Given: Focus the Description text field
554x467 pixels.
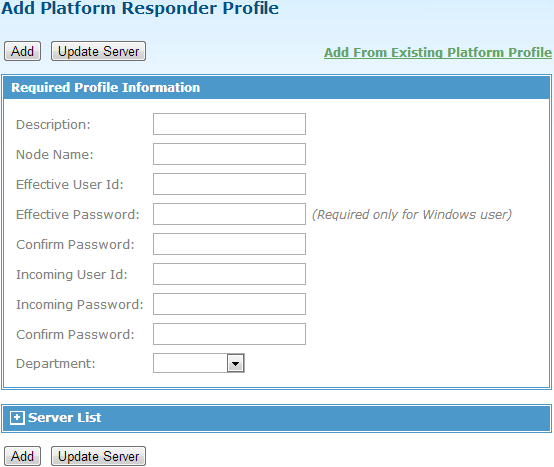Looking at the screenshot, I should pos(229,124).
